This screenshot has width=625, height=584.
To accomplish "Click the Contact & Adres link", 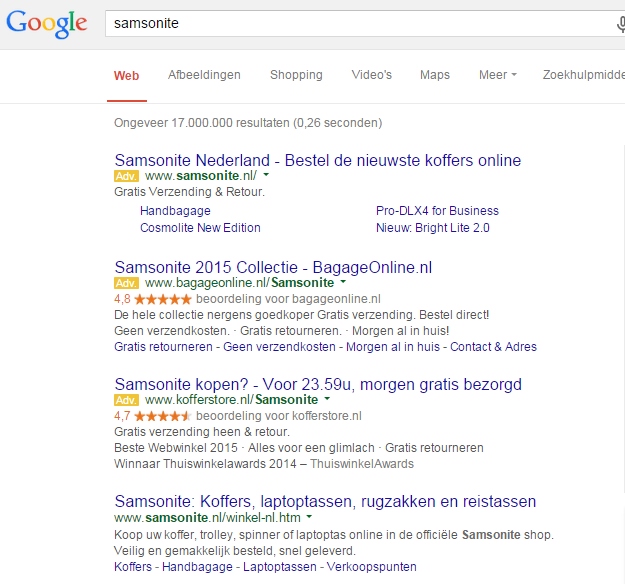I will pyautogui.click(x=493, y=347).
